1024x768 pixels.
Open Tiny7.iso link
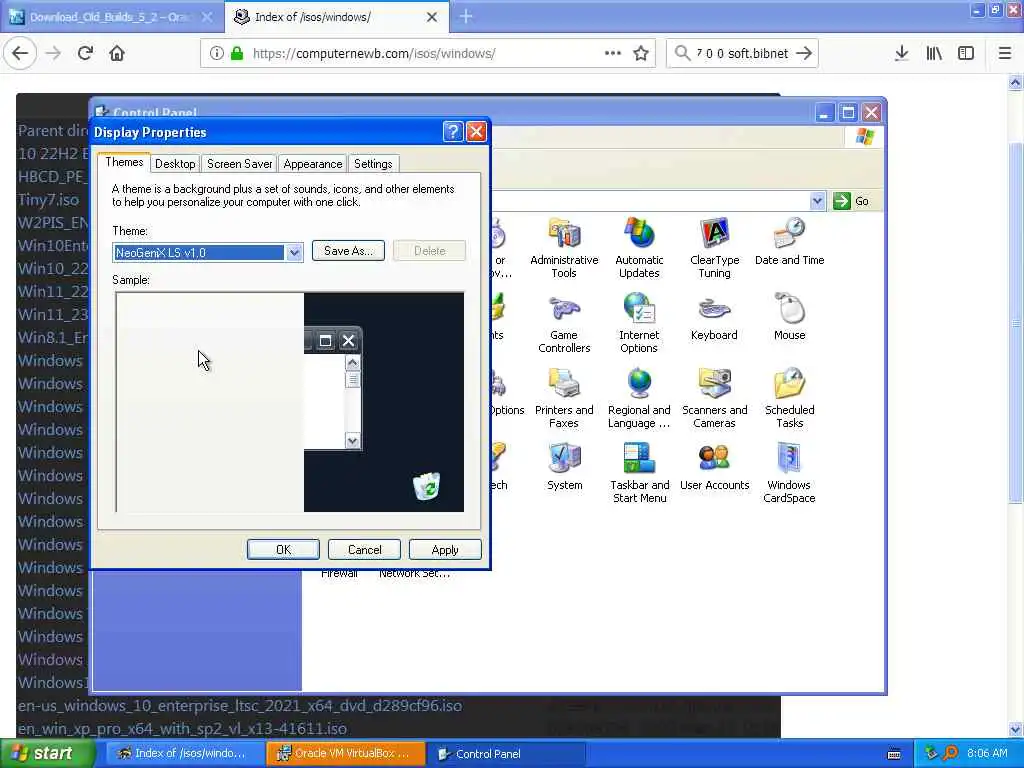click(x=48, y=199)
